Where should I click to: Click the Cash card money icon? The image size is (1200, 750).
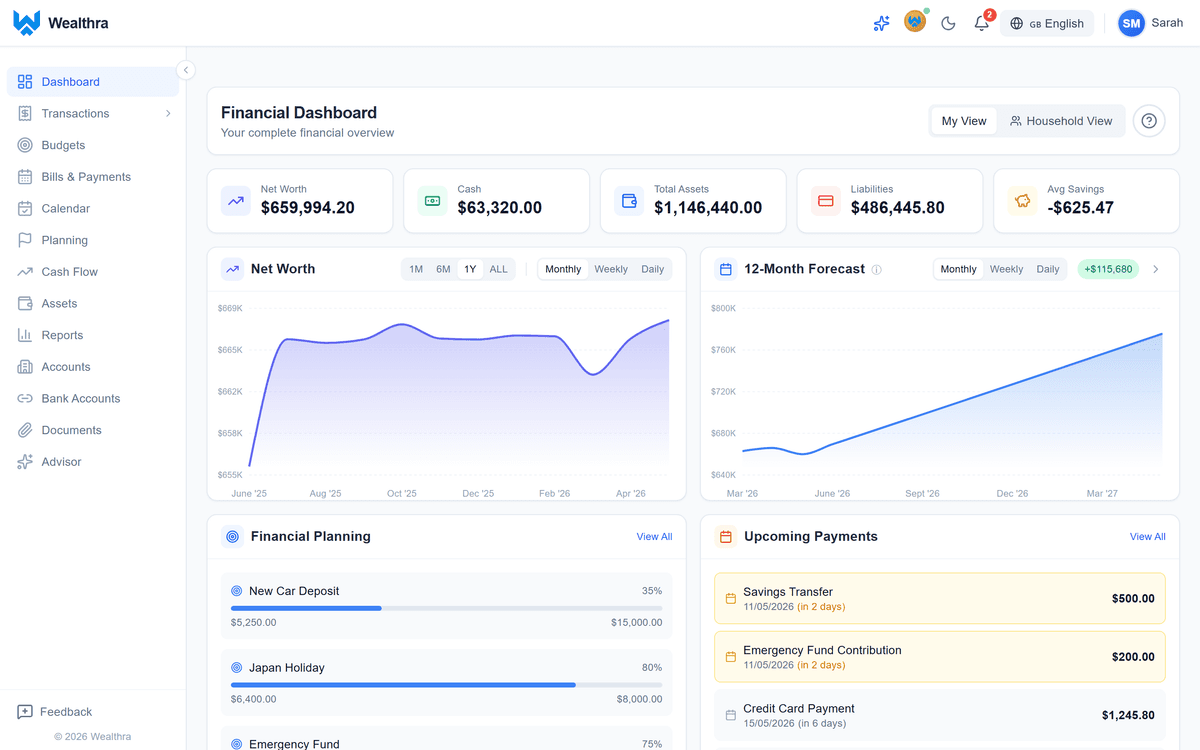[x=432, y=200]
